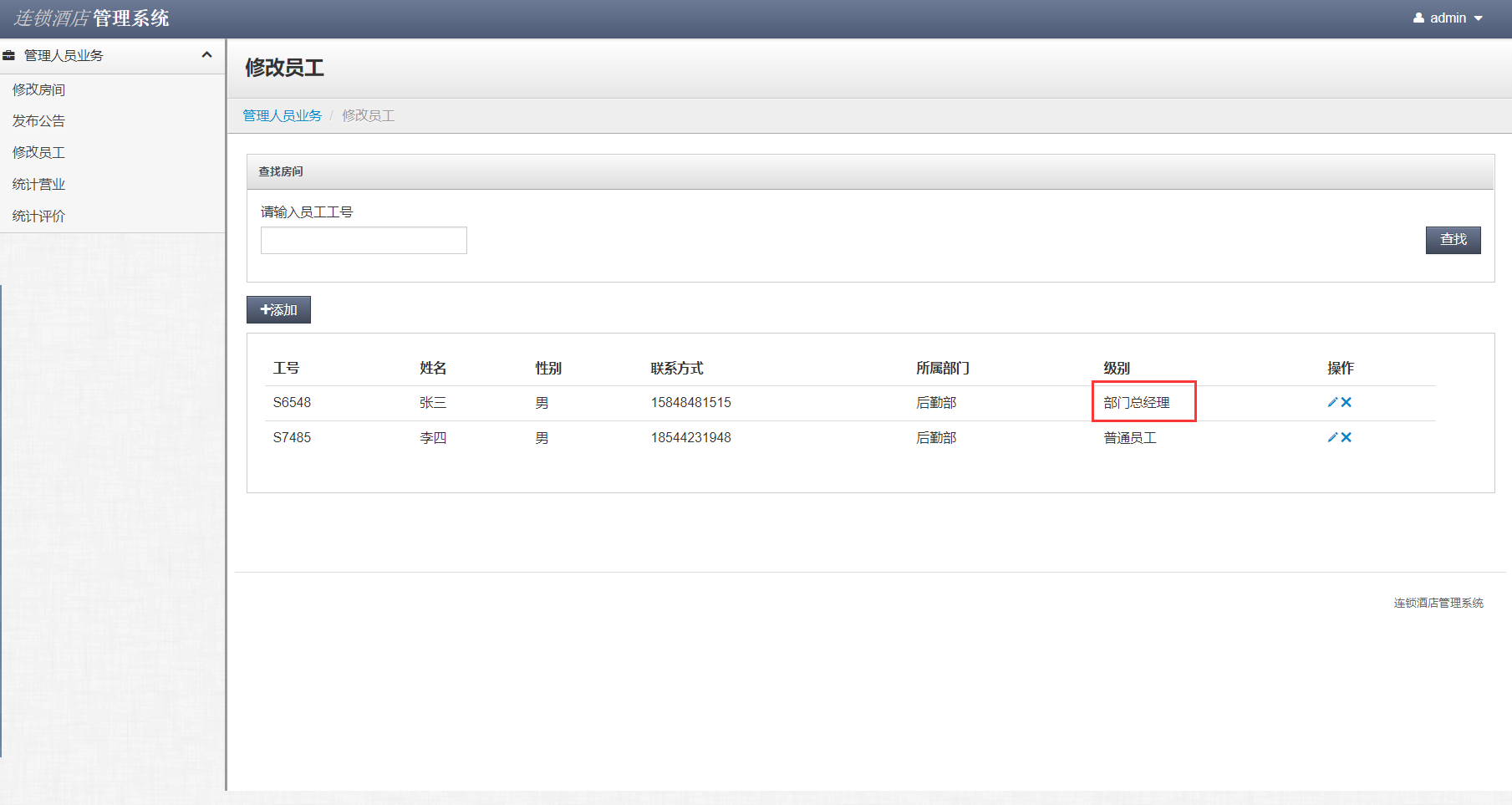The image size is (1512, 805).
Task: Click 张三's gender cell 男
Action: [542, 403]
